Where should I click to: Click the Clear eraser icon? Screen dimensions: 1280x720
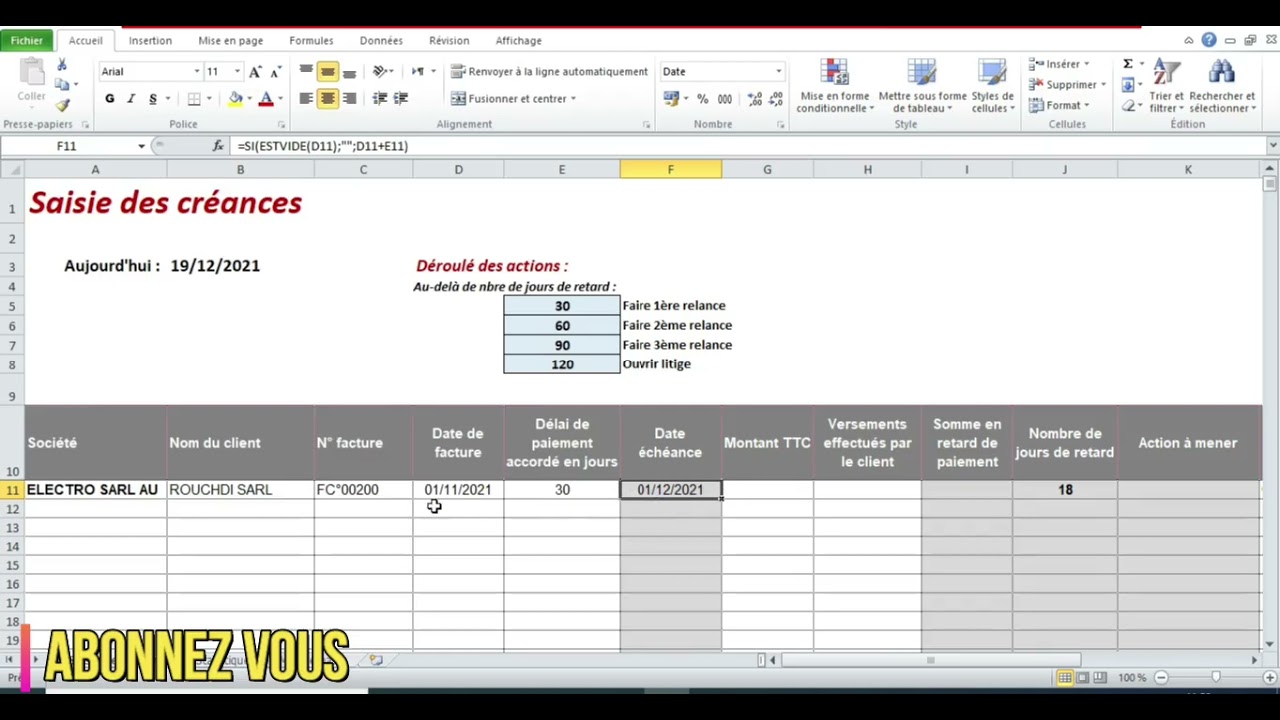coord(1128,106)
